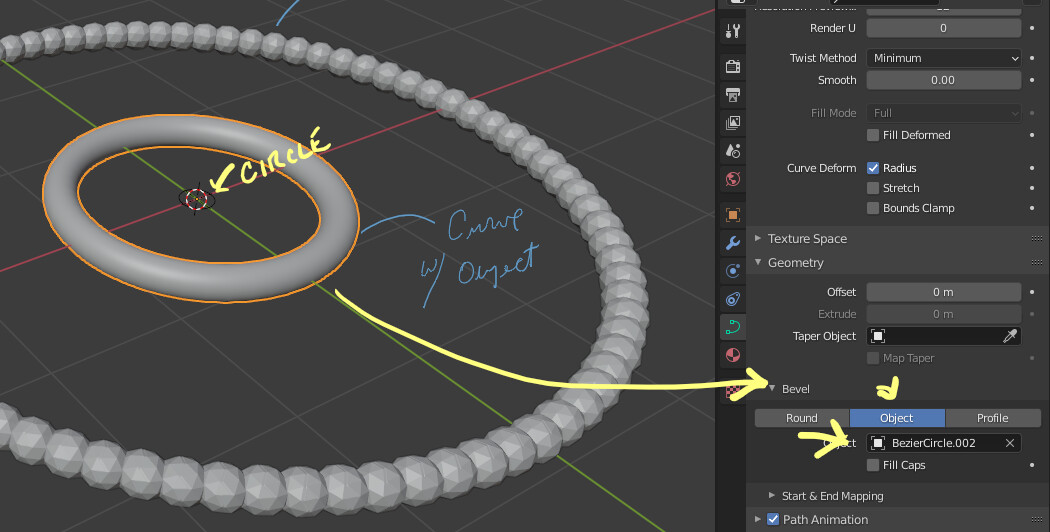Select the torus-shaped curve in viewport

point(201,281)
